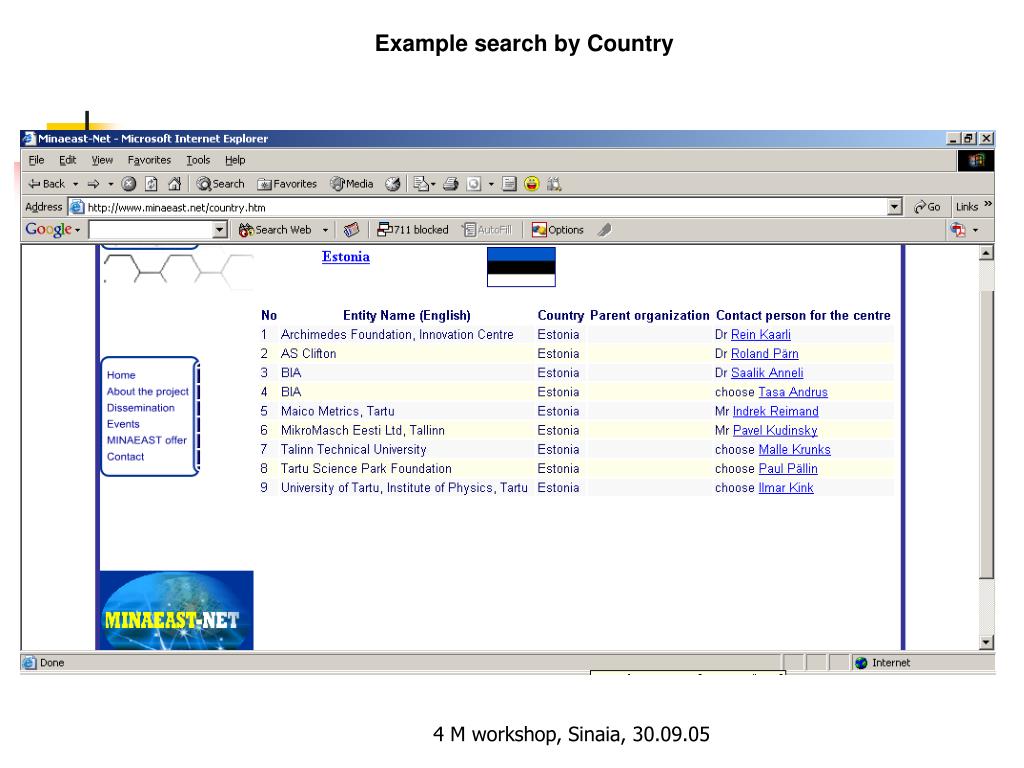
Task: Open the View menu
Action: 102,160
